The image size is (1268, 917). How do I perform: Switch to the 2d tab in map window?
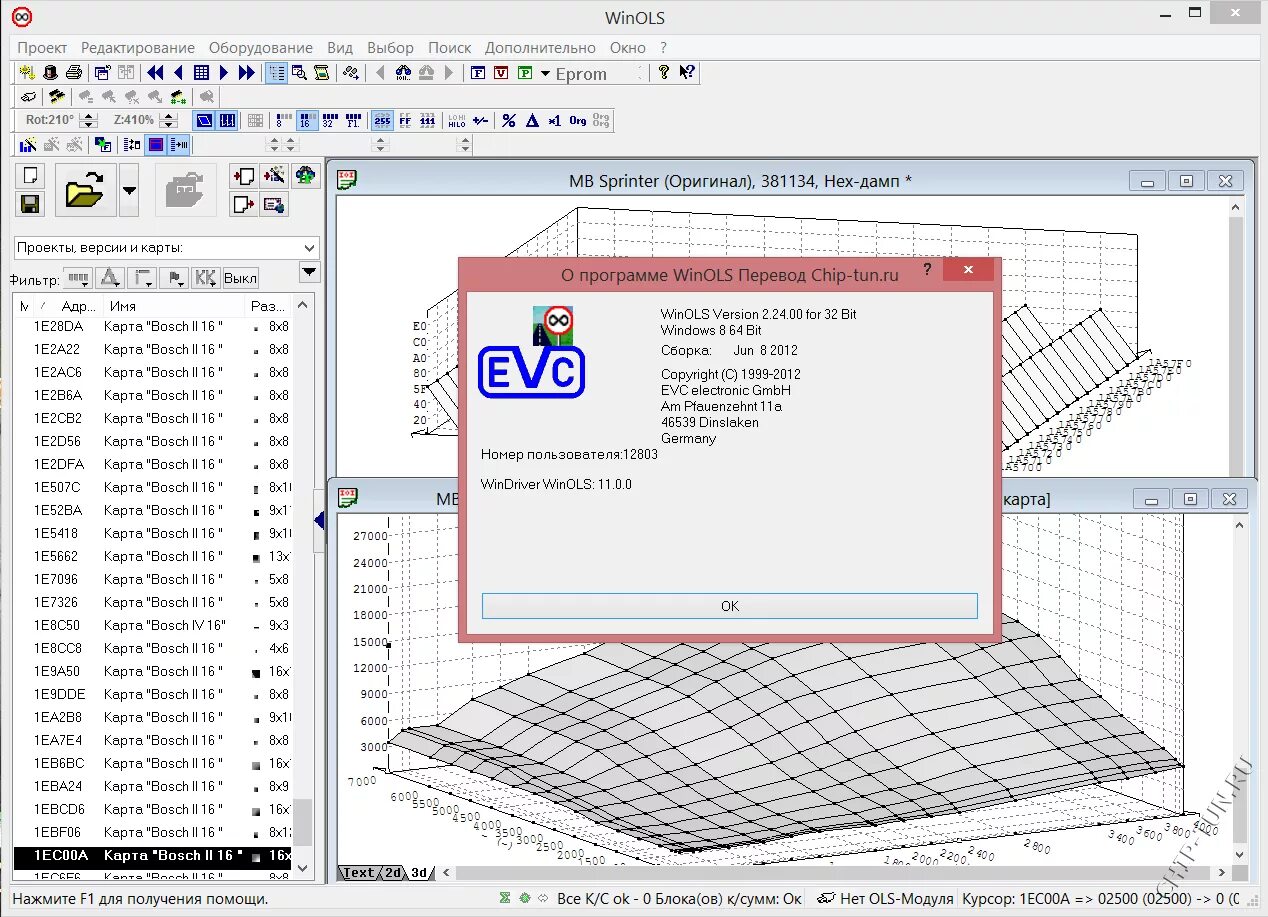point(393,873)
